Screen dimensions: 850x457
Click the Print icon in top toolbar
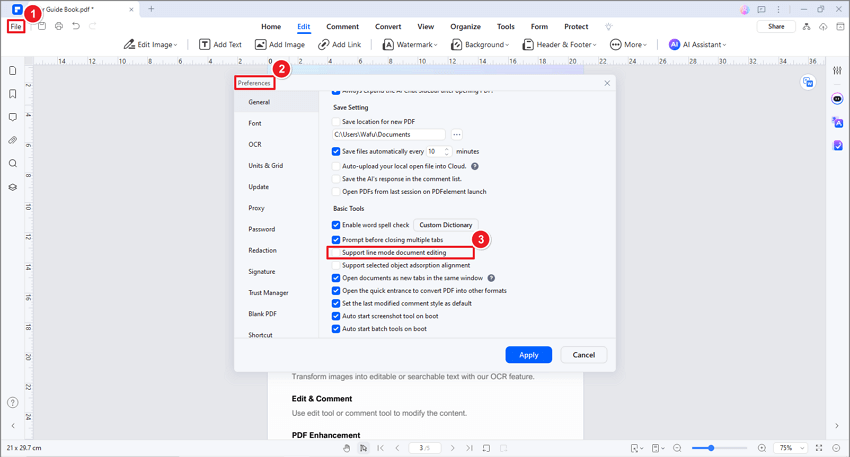(59, 26)
